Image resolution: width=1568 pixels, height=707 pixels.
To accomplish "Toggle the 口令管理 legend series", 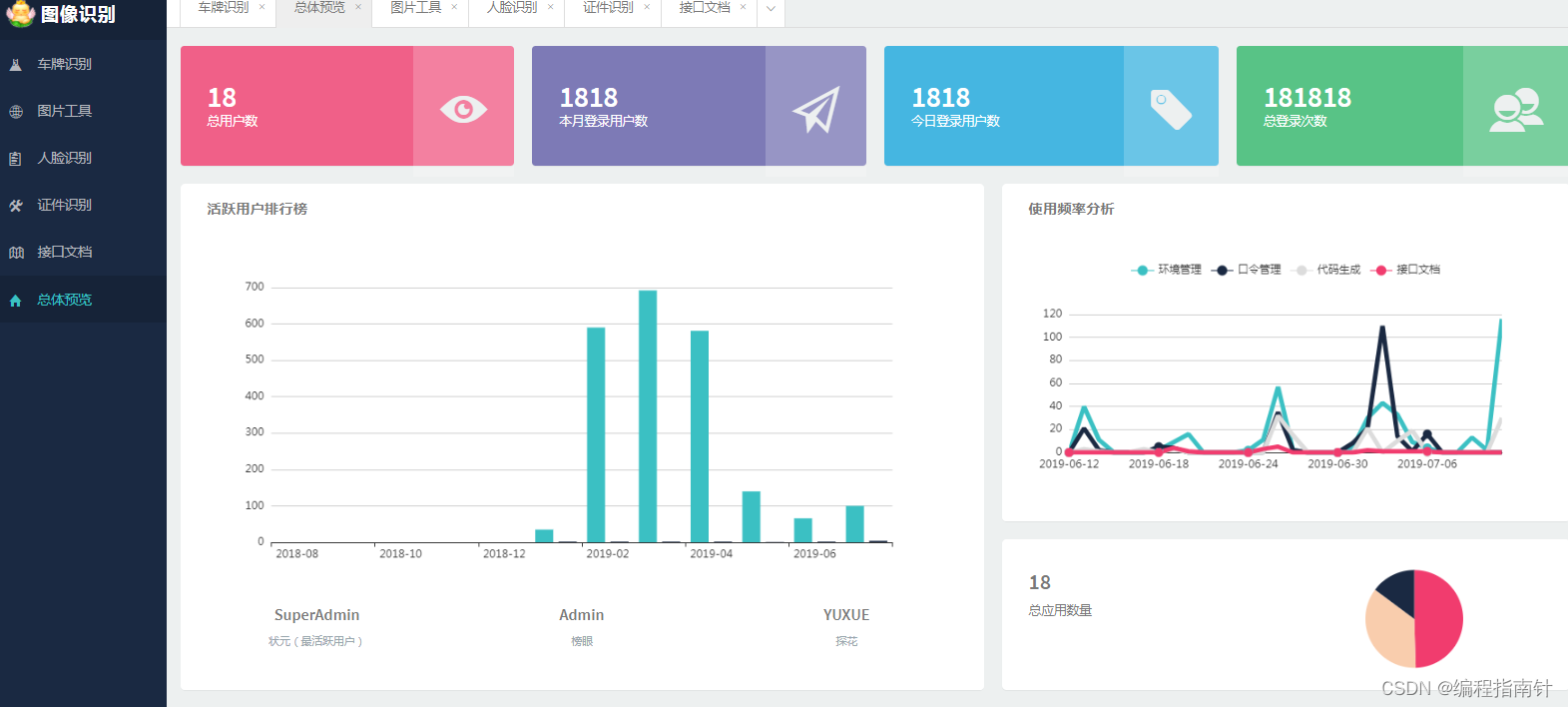I will point(1246,270).
